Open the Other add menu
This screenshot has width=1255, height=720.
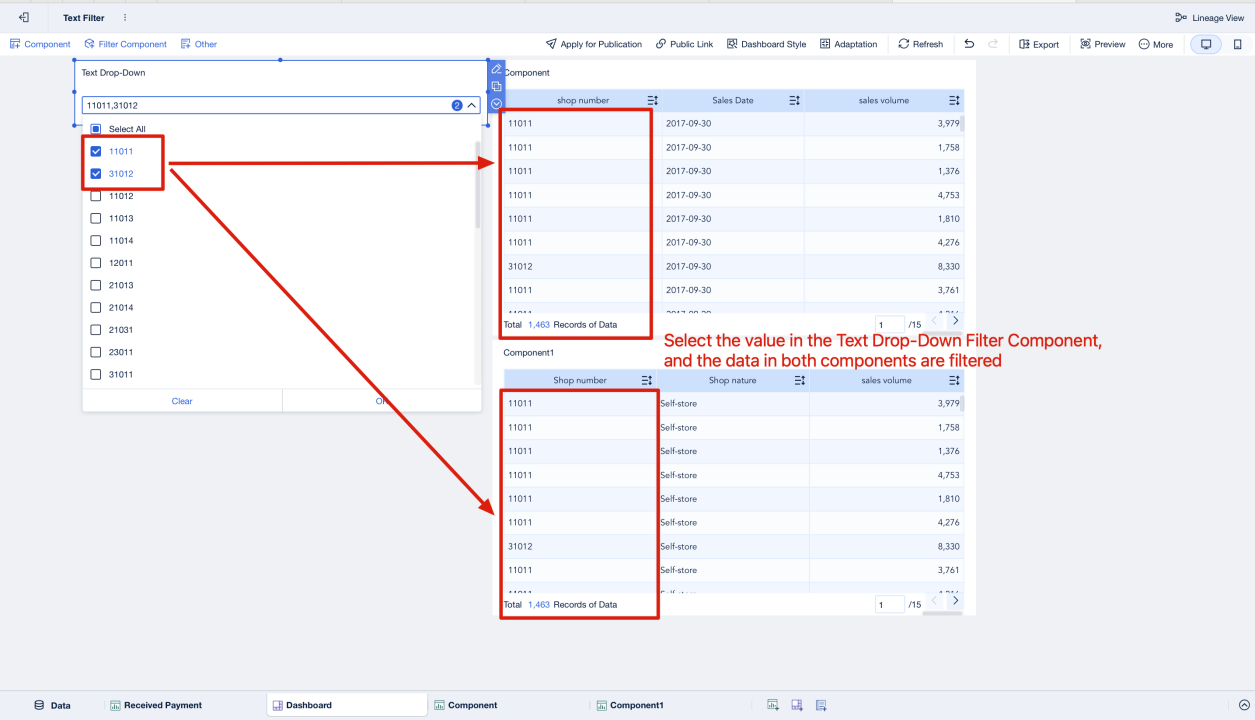pos(198,44)
